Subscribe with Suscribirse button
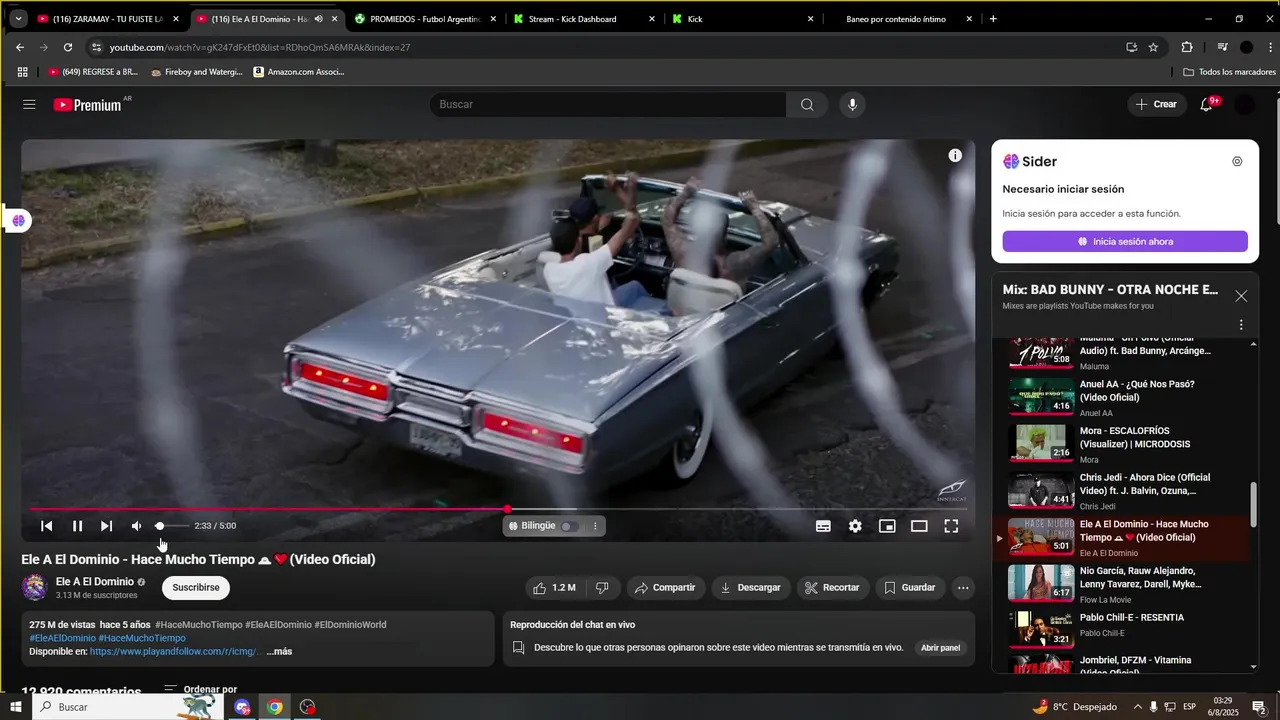Image resolution: width=1280 pixels, height=720 pixels. click(196, 588)
